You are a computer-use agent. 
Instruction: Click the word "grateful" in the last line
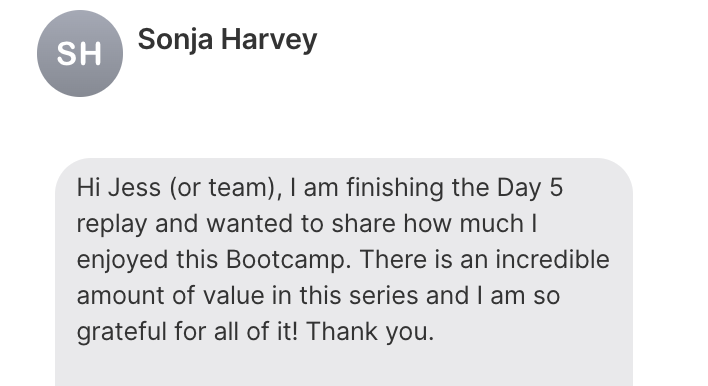[x=122, y=332]
